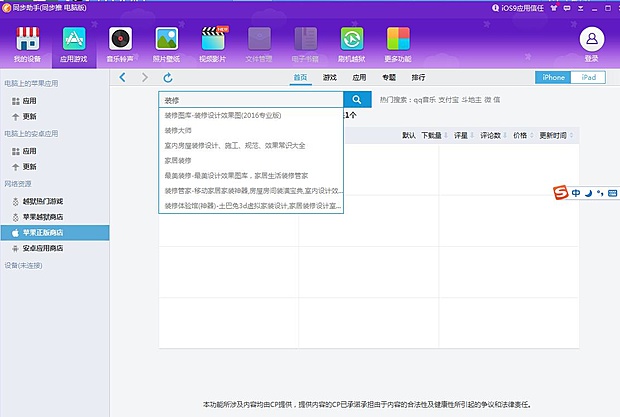Open 更多功能 in the toolbar
Screen dimensions: 620x417
[x=398, y=45]
